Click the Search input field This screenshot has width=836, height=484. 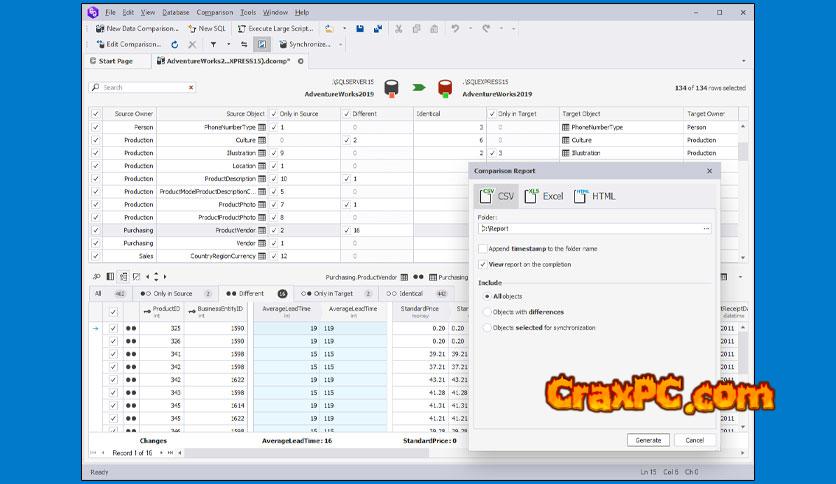pyautogui.click(x=150, y=88)
